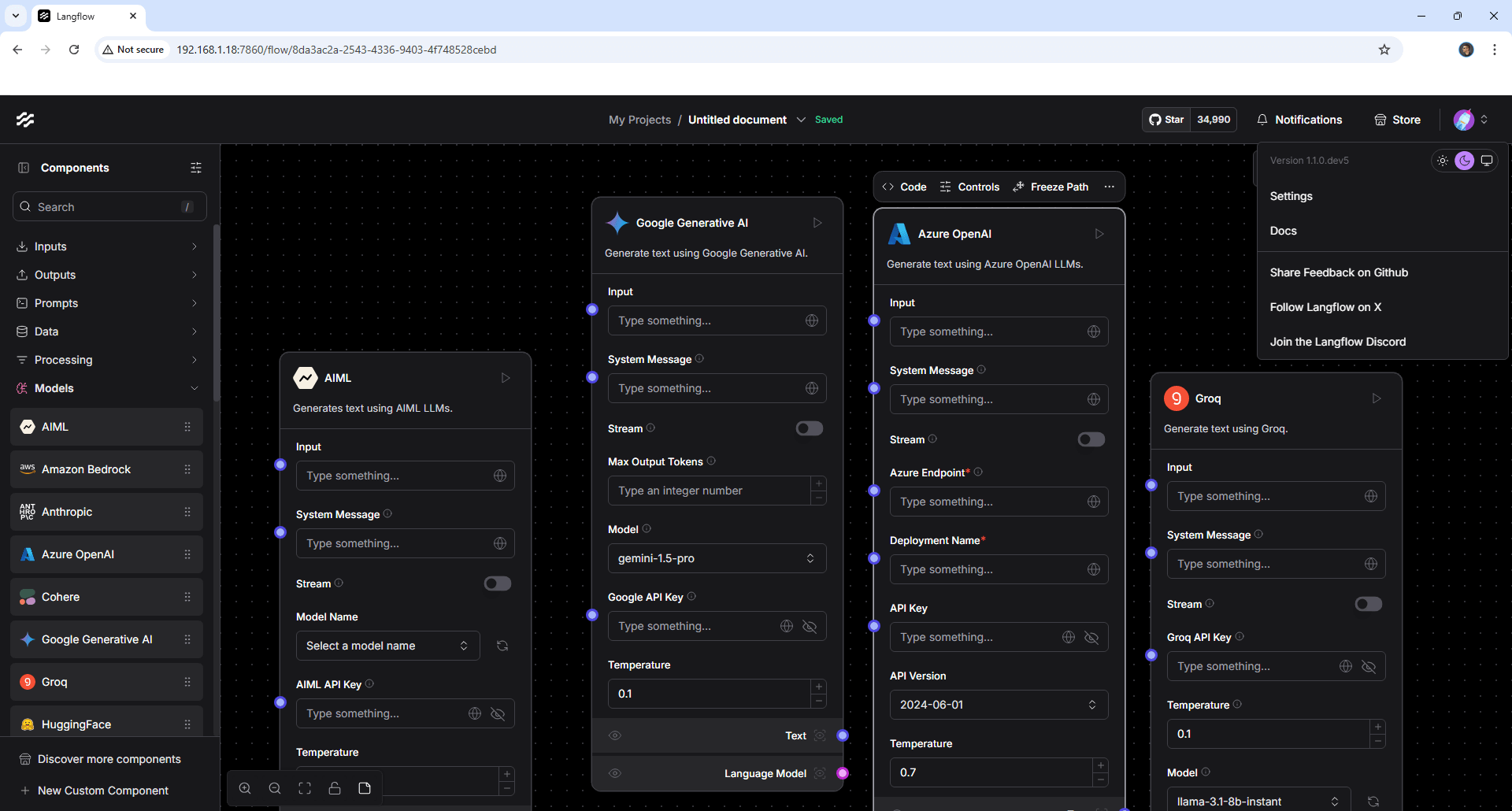The image size is (1512, 811).
Task: Open the Store
Action: (x=1398, y=120)
